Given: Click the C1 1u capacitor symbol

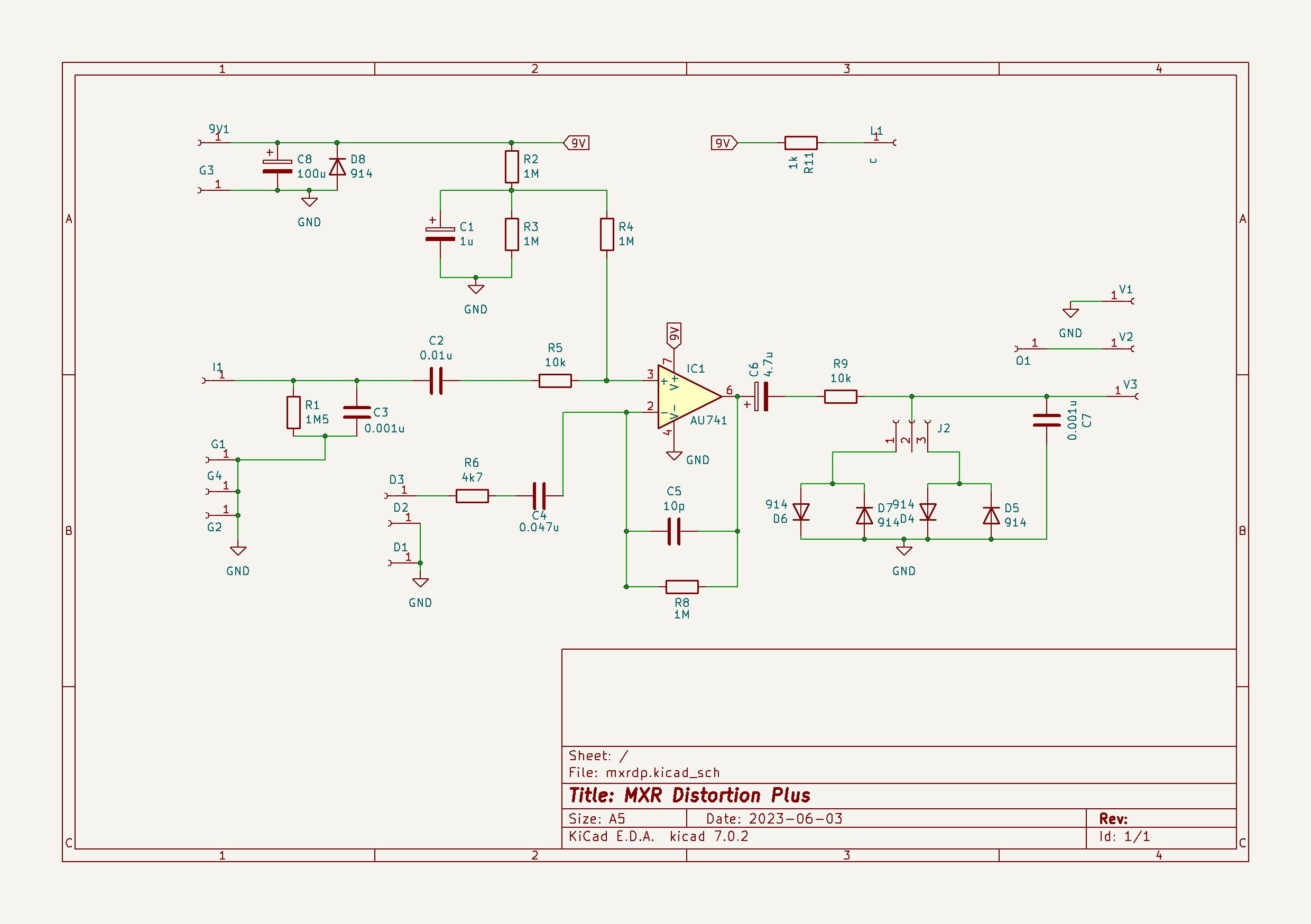Looking at the screenshot, I should [440, 234].
